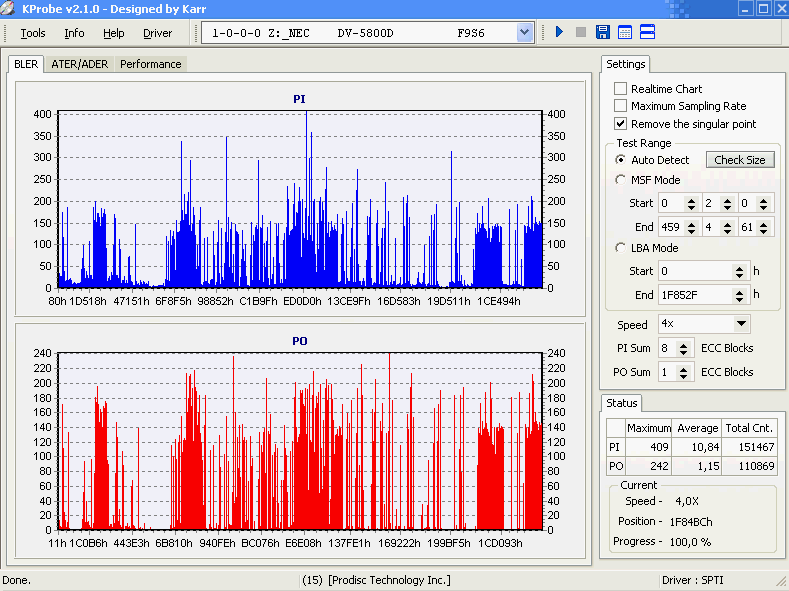Open the Performance tab
This screenshot has height=591, width=789.
150,64
